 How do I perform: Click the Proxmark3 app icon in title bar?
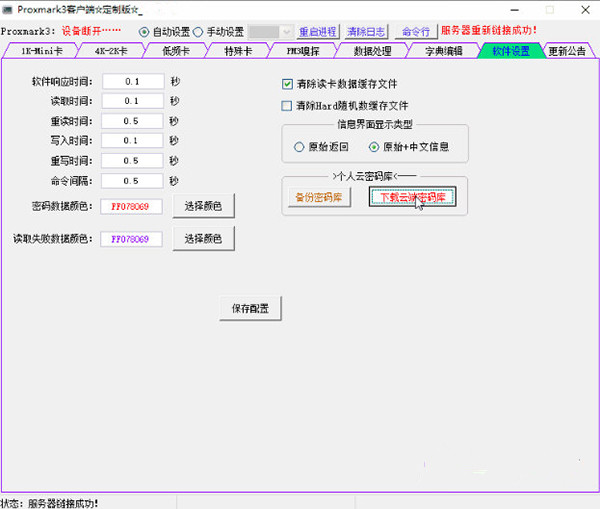click(8, 8)
